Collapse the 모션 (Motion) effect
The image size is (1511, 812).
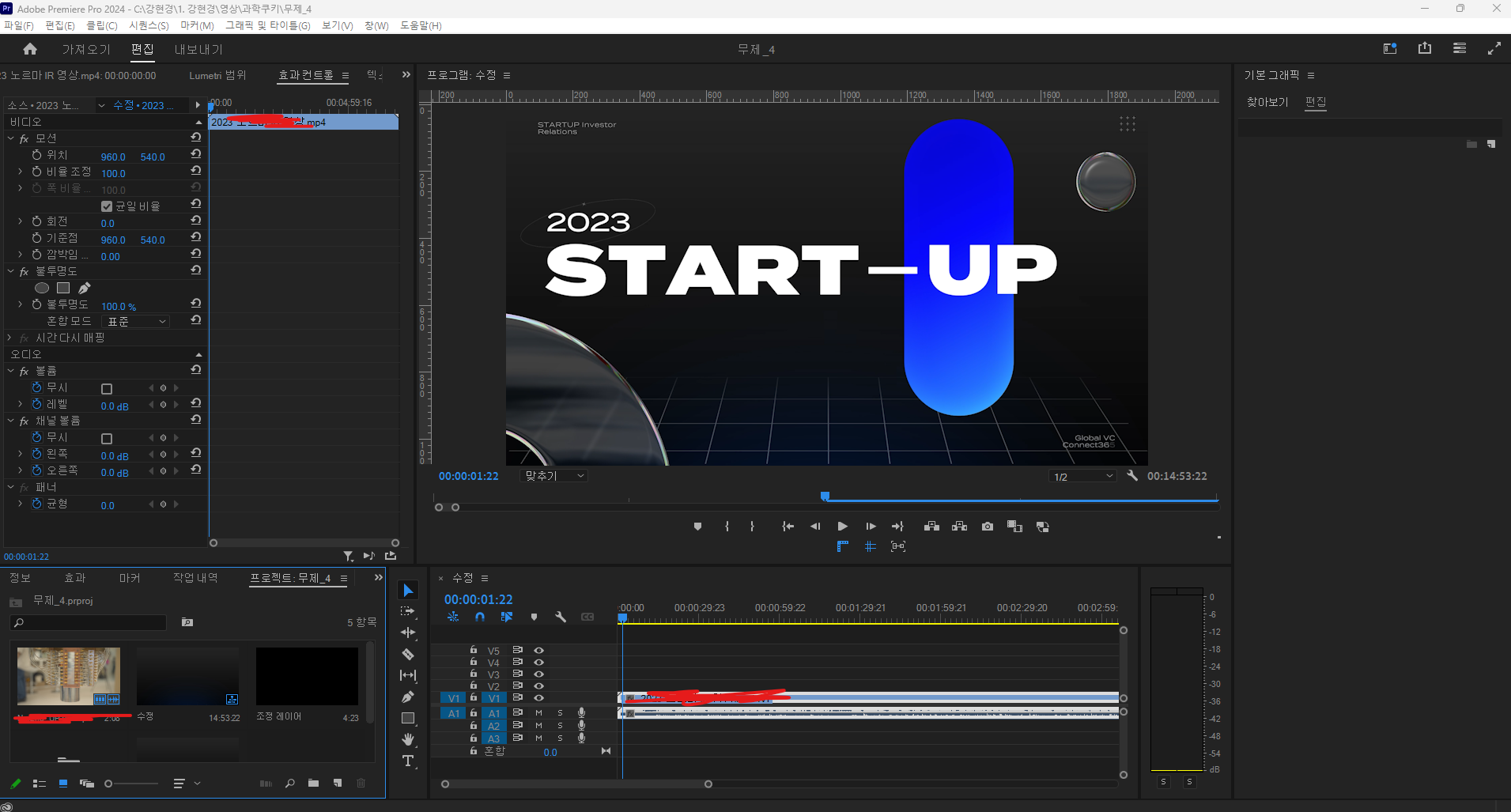click(11, 138)
